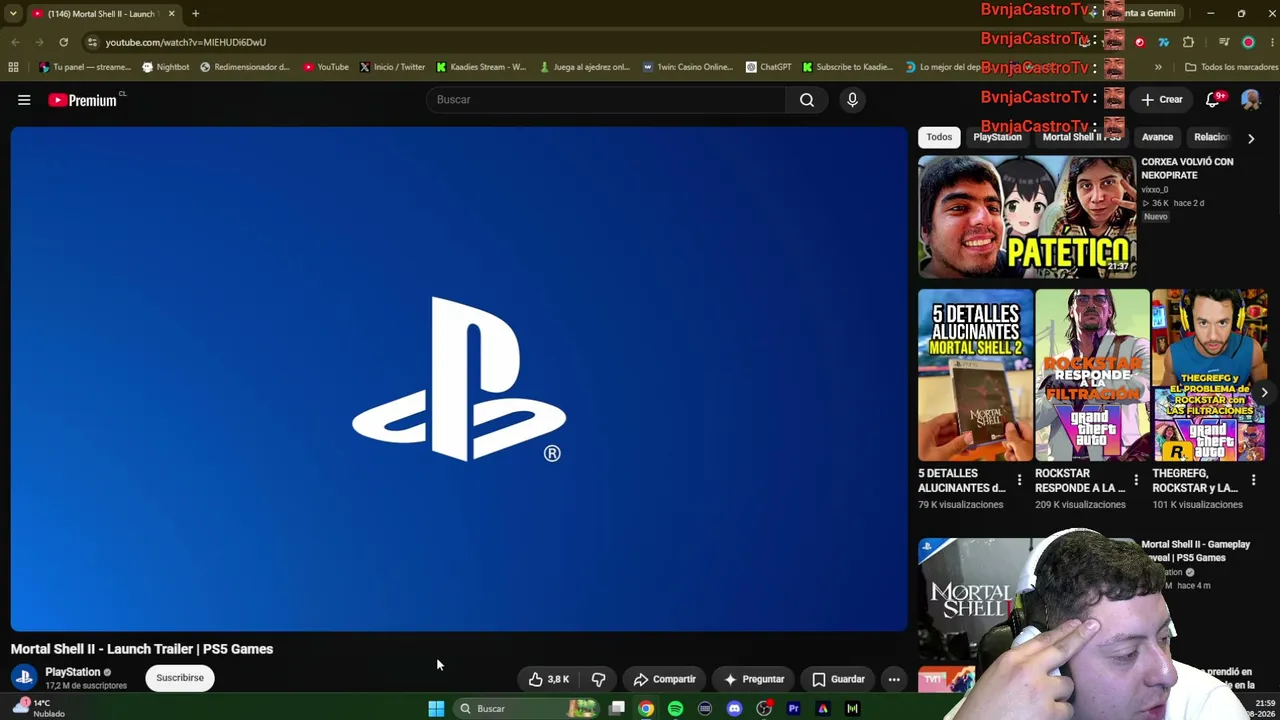Open Mortal Shell II Gameplay Reveal title
Screen dimensions: 1280x720
[x=1196, y=551]
